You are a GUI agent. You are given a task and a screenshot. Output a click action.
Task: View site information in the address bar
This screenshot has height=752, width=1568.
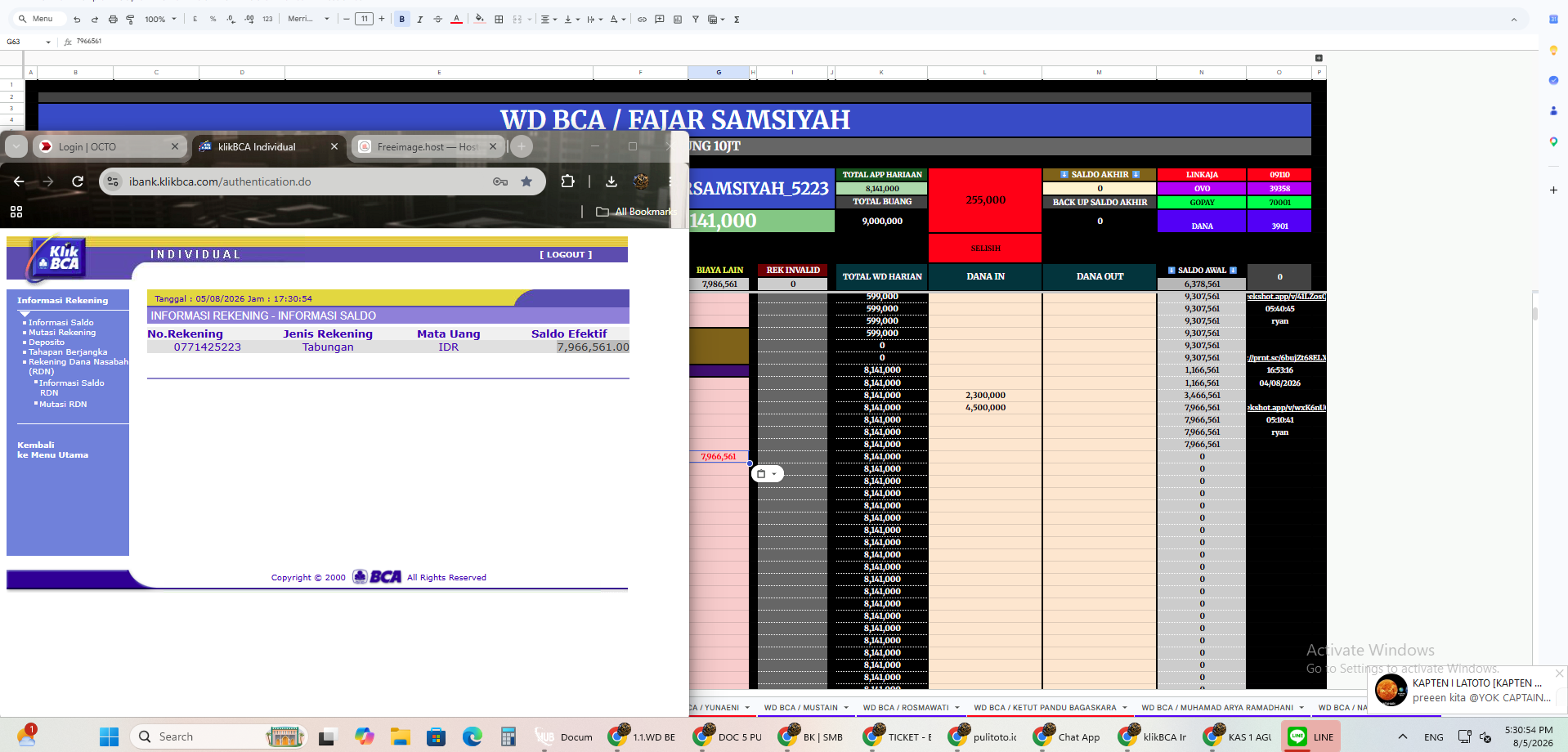[x=114, y=181]
